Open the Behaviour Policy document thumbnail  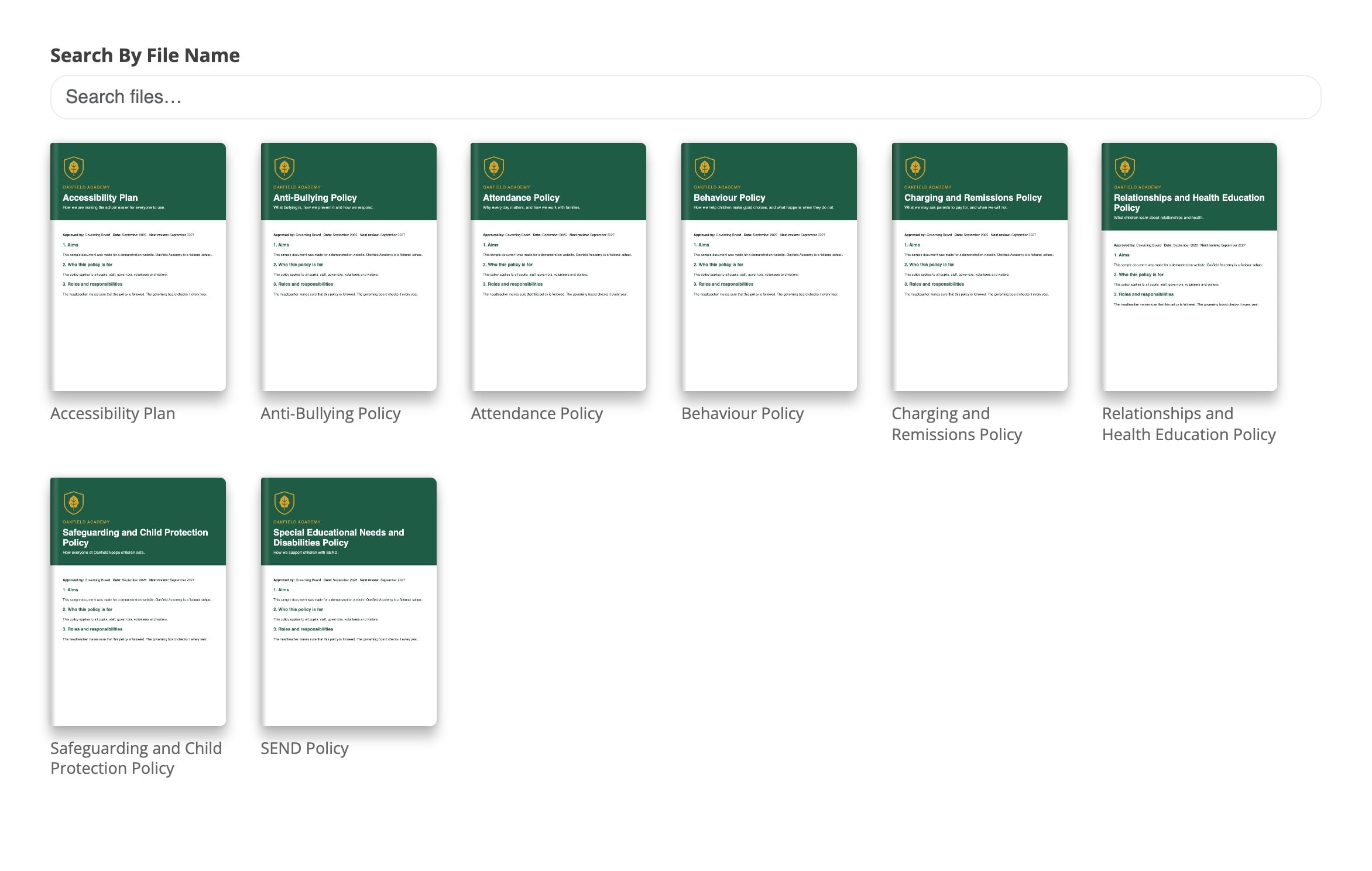[x=769, y=267]
